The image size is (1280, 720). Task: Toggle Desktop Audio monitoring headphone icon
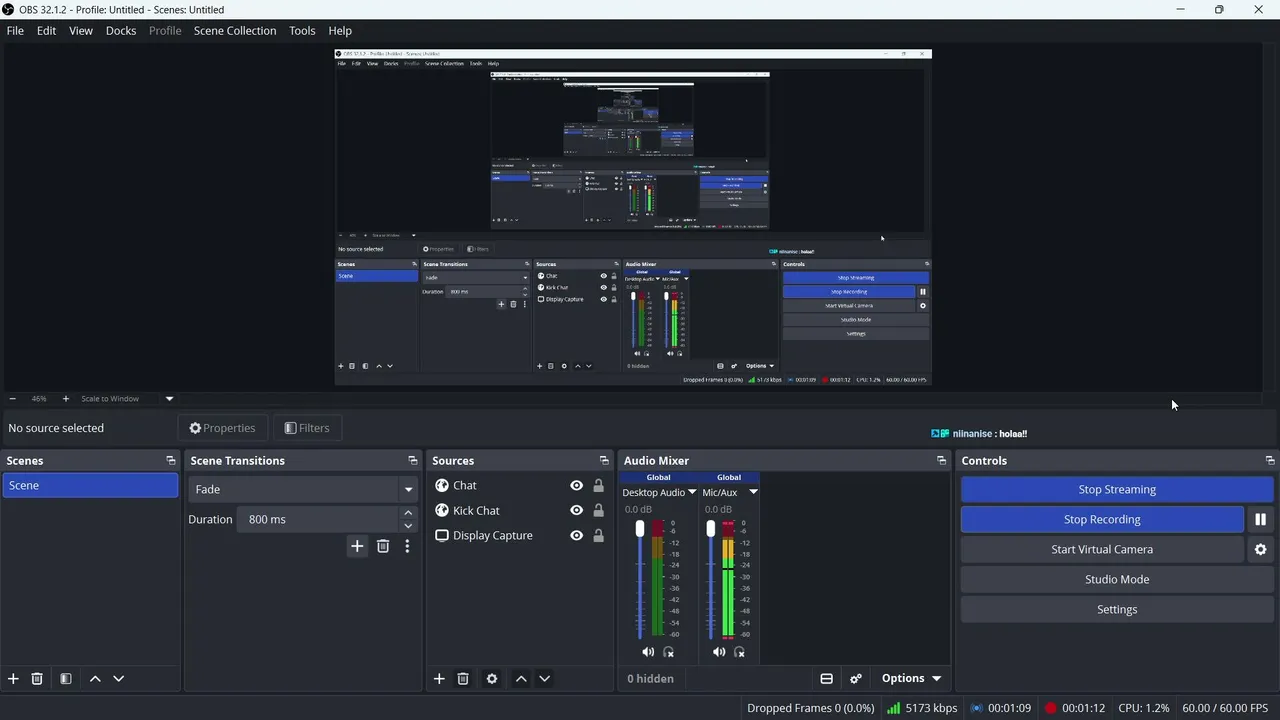click(669, 652)
